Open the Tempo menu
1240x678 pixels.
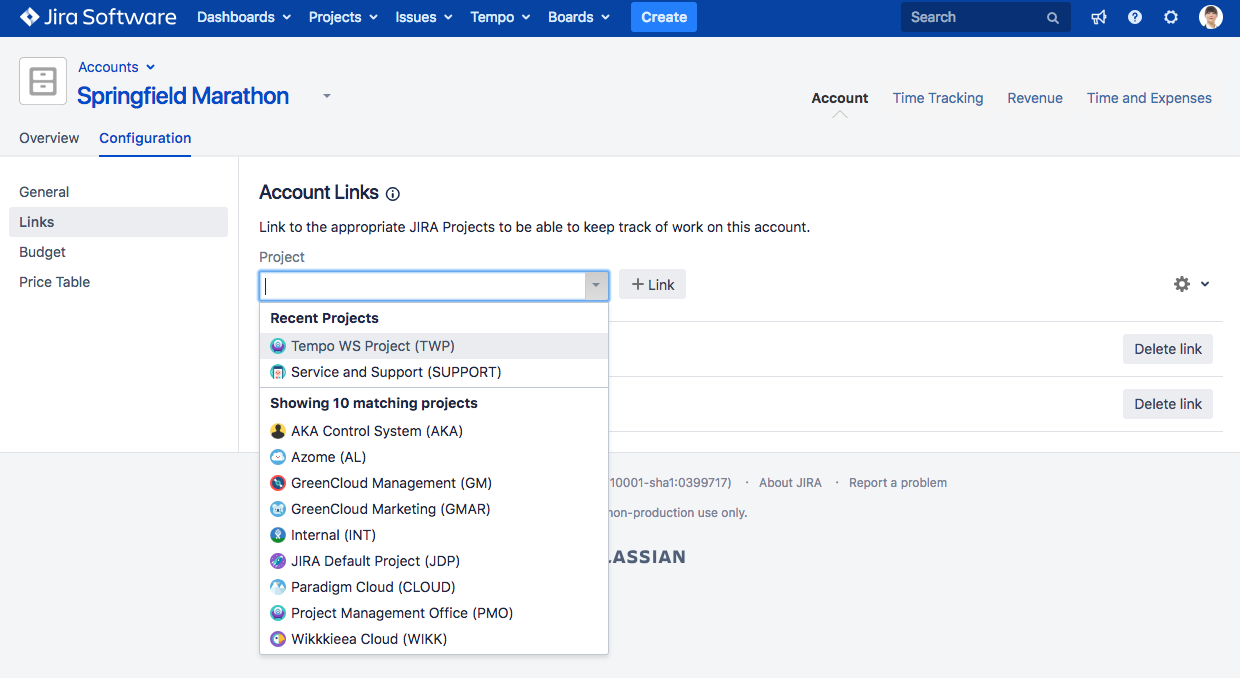click(x=500, y=17)
